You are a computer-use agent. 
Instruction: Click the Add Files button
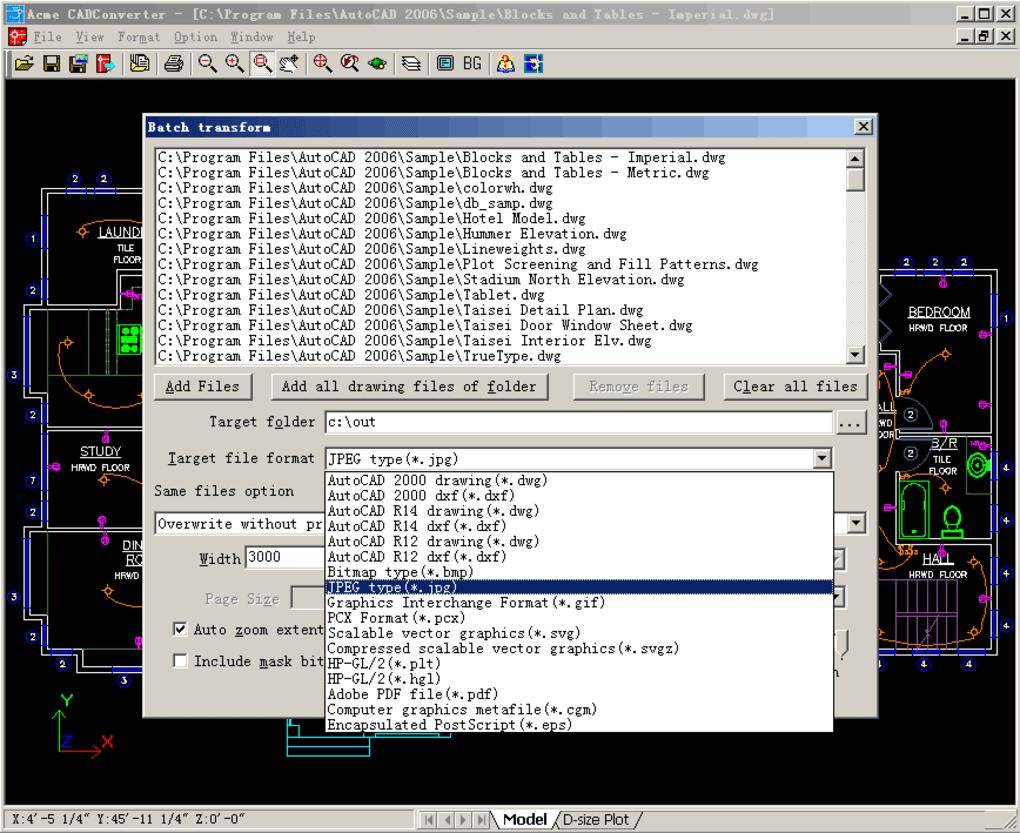[x=203, y=387]
